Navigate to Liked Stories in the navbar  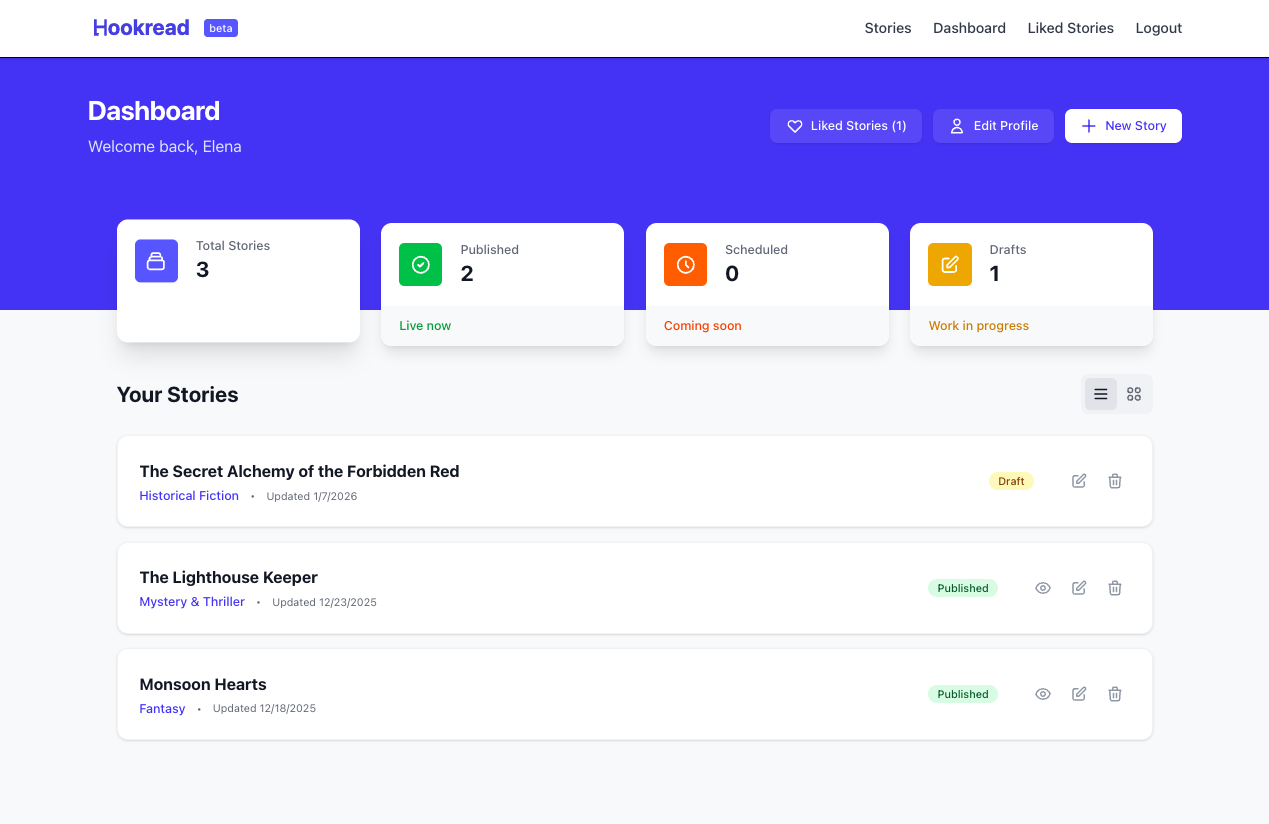[x=1070, y=28]
